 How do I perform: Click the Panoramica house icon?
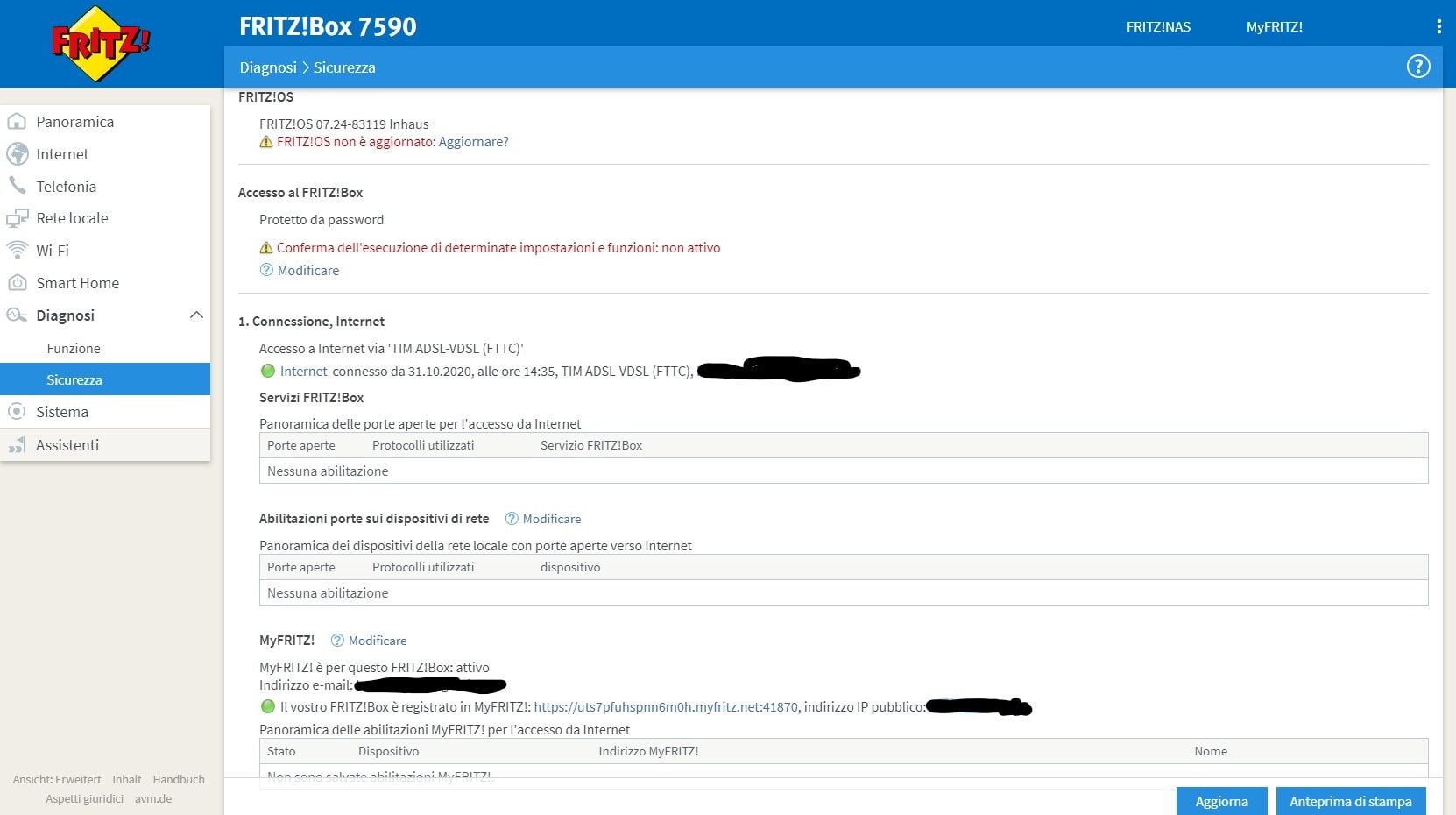[x=17, y=122]
